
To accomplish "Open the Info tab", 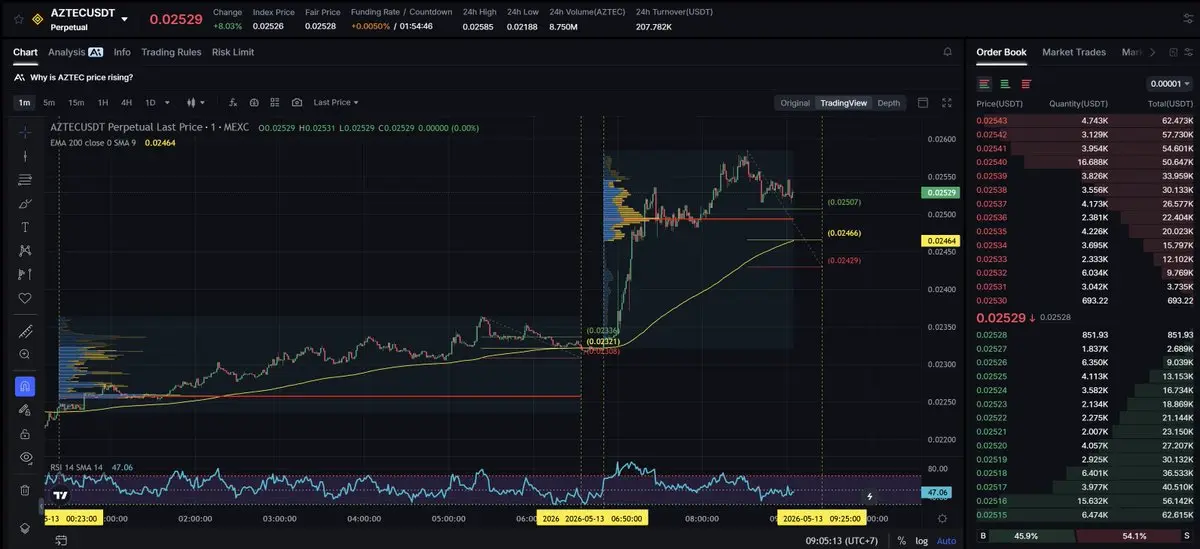I will coord(122,52).
